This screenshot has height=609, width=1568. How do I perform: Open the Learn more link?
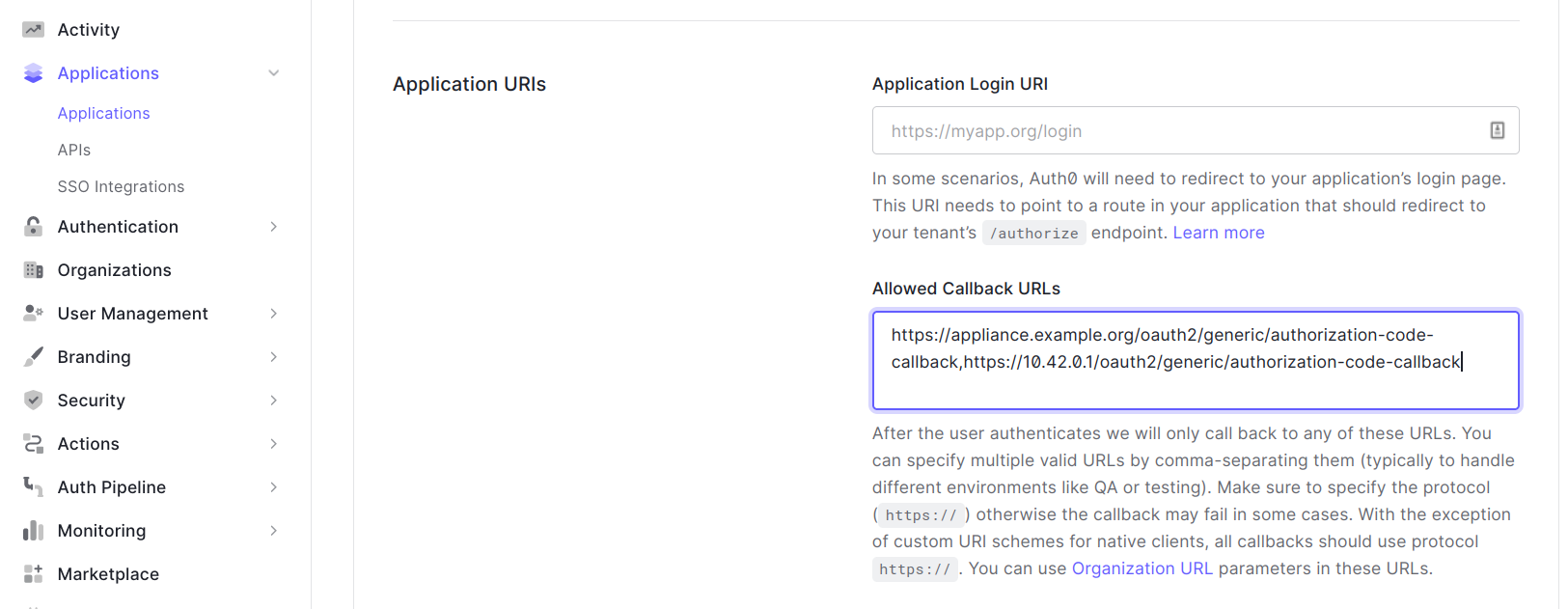[x=1218, y=233]
